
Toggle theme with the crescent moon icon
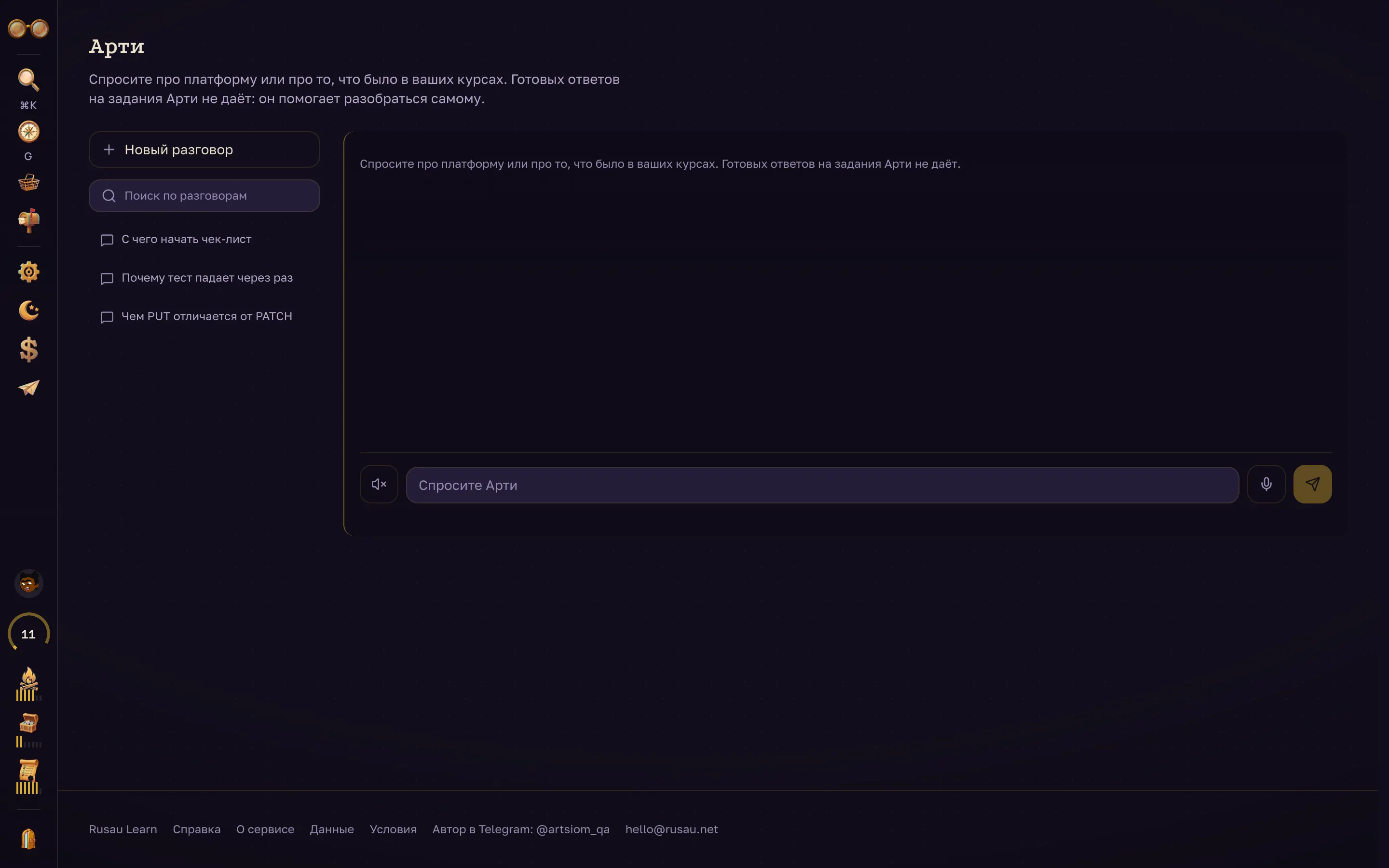[28, 311]
